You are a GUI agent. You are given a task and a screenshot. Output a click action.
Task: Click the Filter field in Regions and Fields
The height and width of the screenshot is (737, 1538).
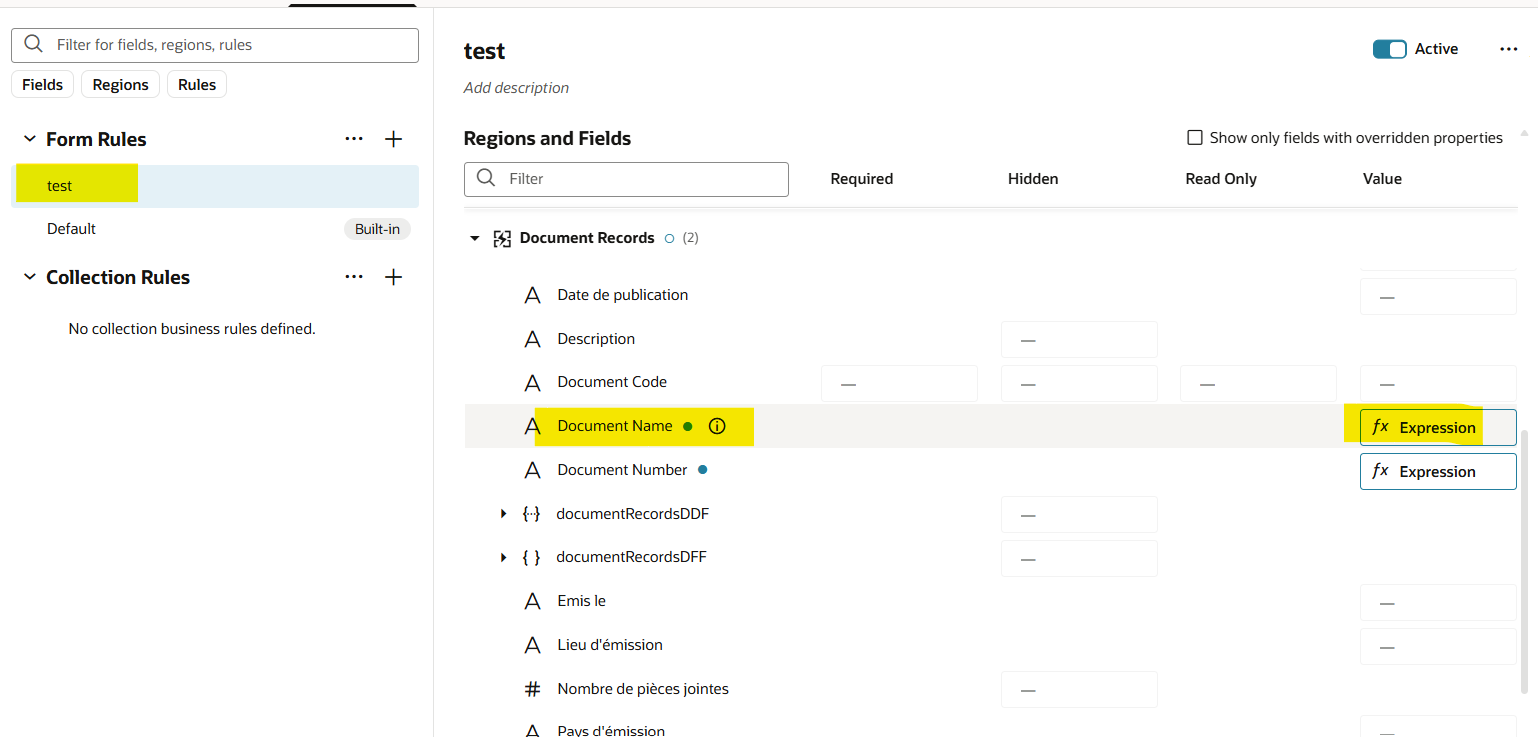[626, 179]
